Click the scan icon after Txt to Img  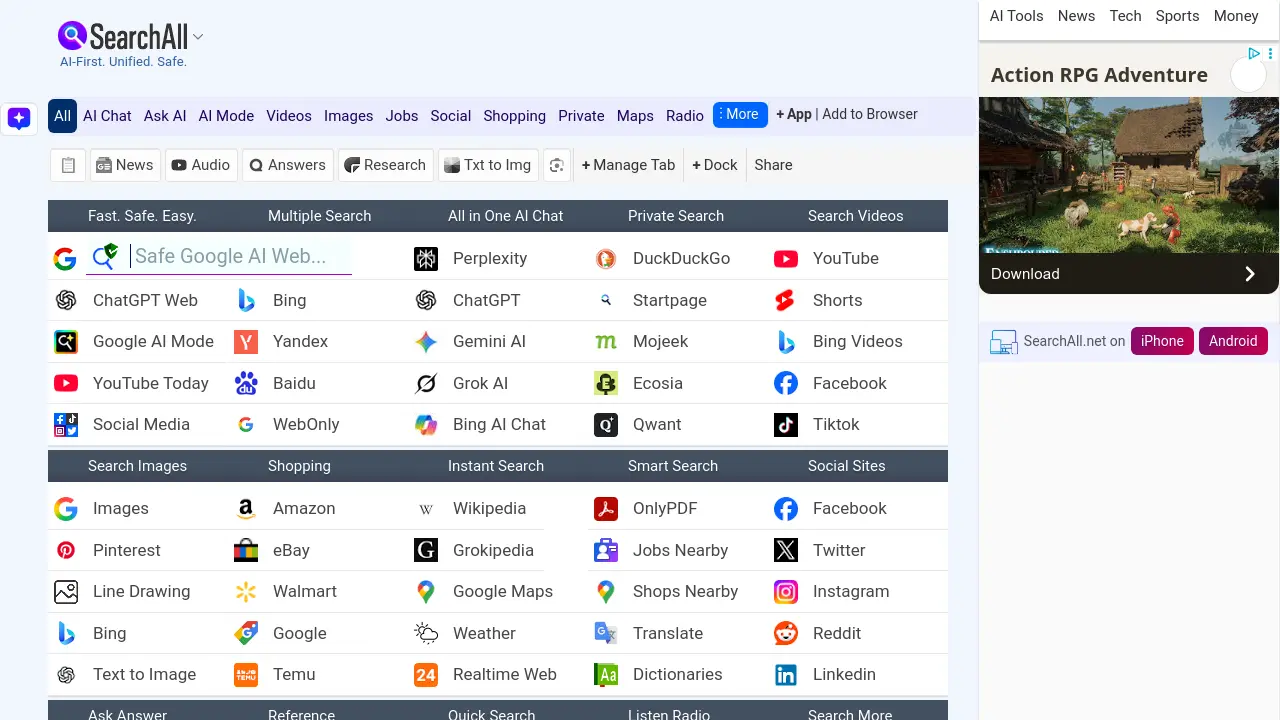[557, 165]
